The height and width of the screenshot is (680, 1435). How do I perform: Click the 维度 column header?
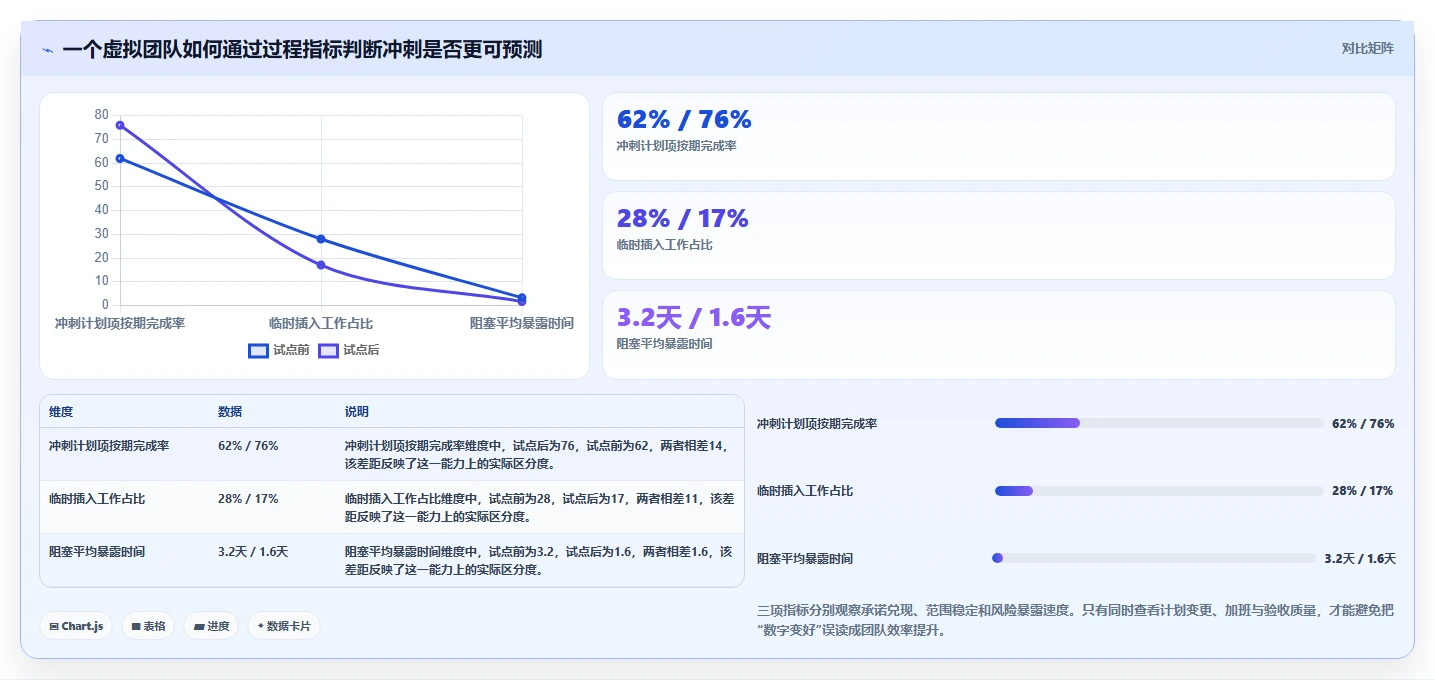pos(61,412)
